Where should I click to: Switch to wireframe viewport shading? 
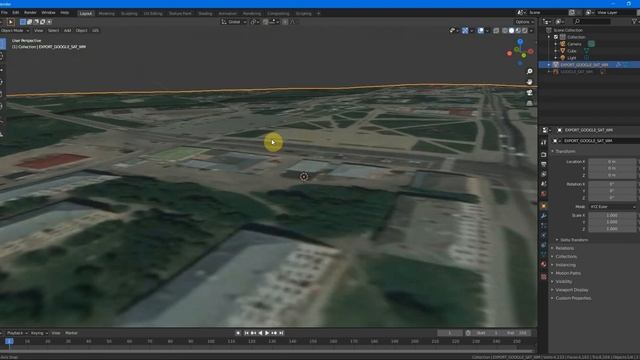click(505, 31)
